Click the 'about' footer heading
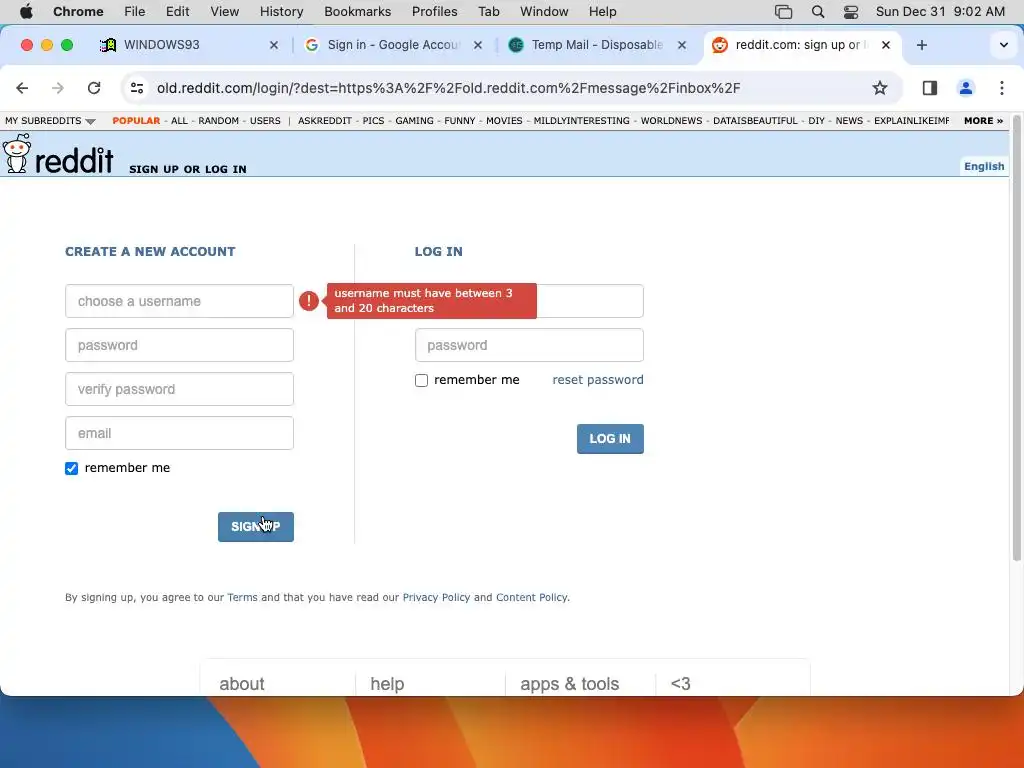Image resolution: width=1024 pixels, height=768 pixels. coord(242,684)
